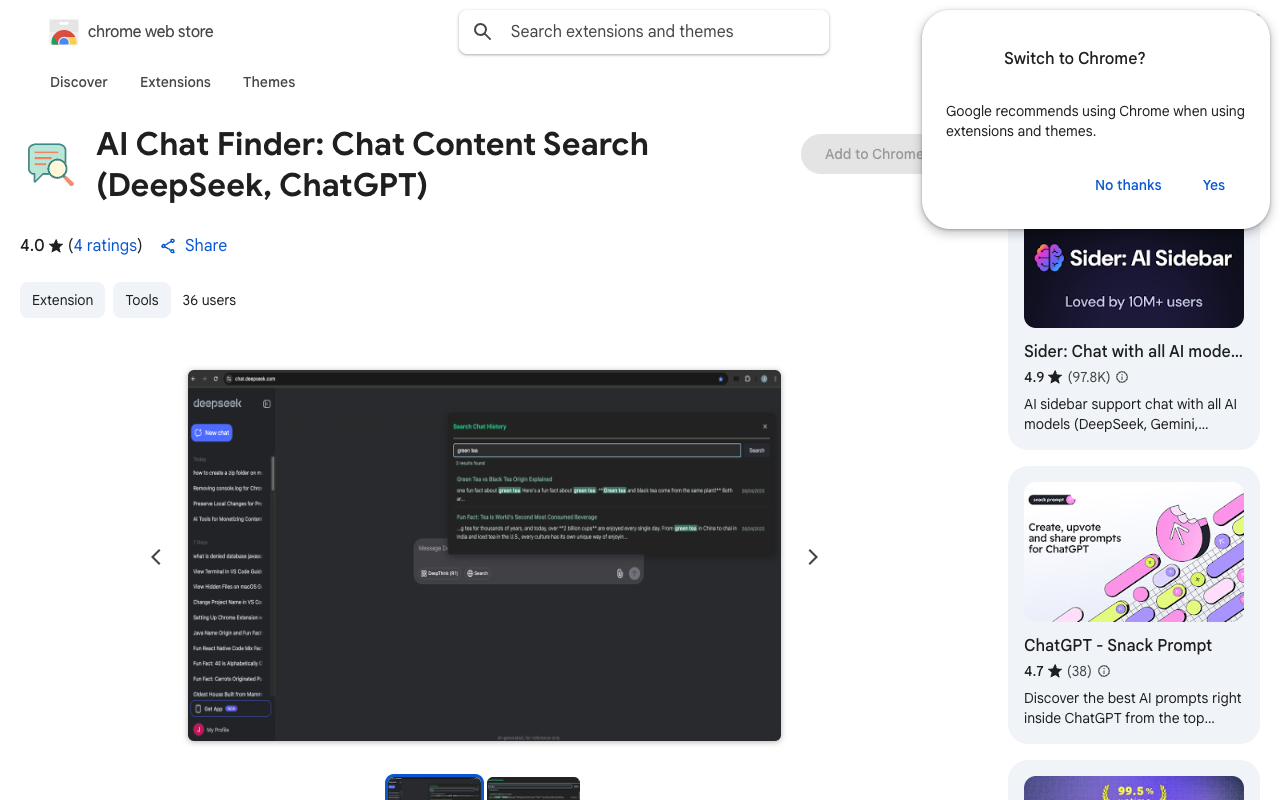Click the Snack Prompt 4.7 rating text

pyautogui.click(x=1043, y=671)
